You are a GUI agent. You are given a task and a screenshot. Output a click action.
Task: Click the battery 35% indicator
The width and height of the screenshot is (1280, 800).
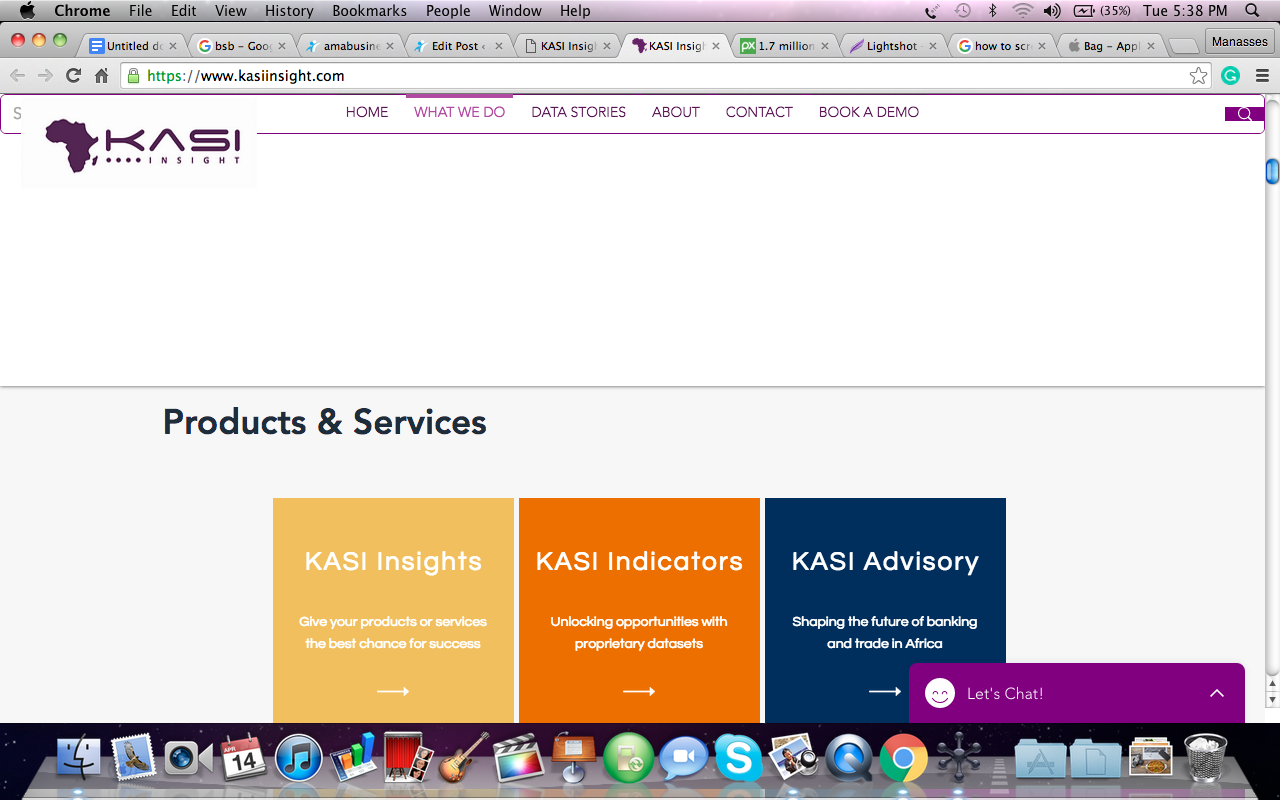coord(1102,11)
